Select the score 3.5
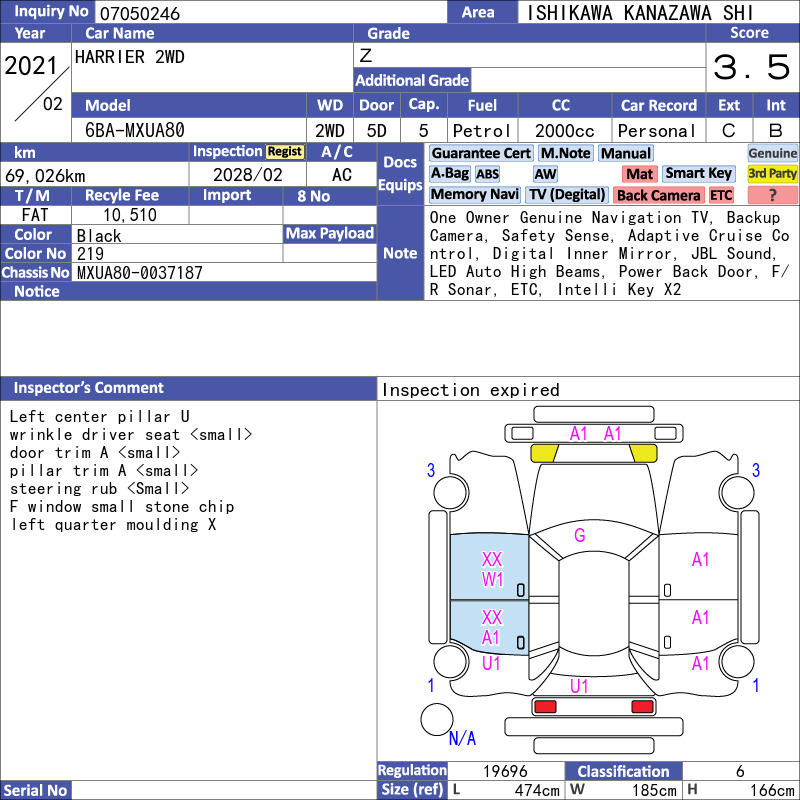 pyautogui.click(x=752, y=67)
